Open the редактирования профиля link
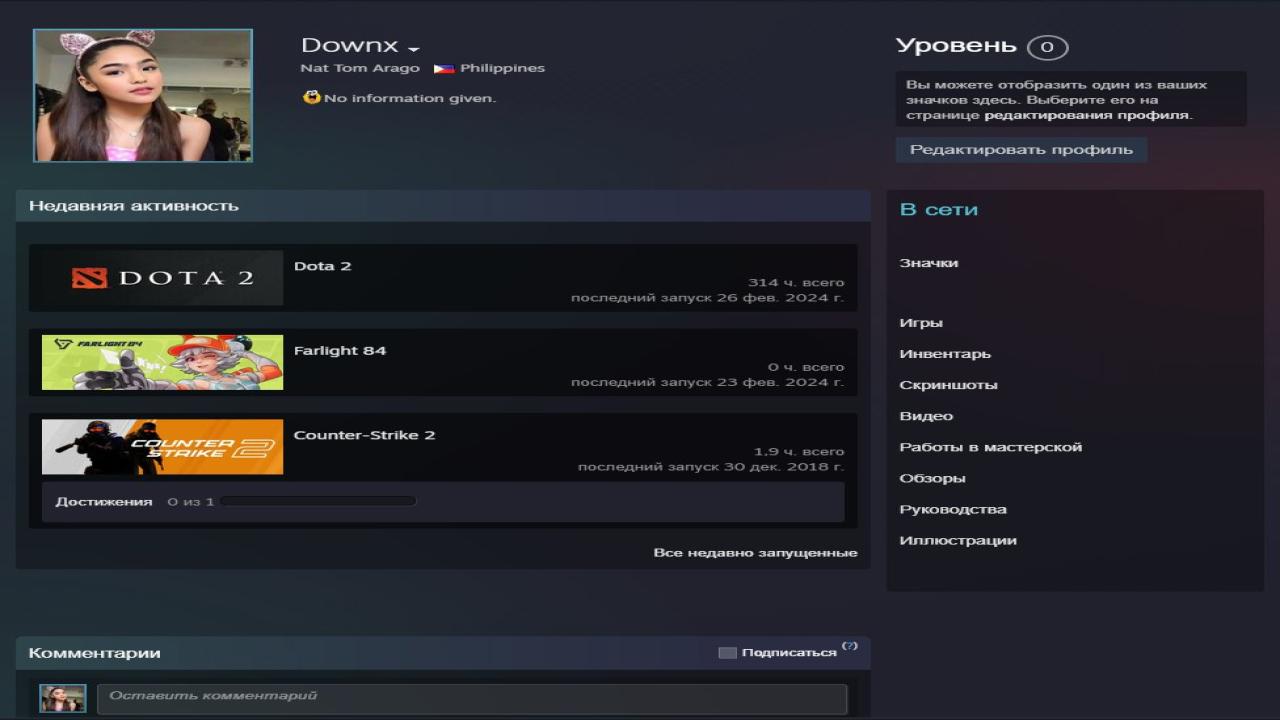1280x720 pixels. tap(1087, 115)
